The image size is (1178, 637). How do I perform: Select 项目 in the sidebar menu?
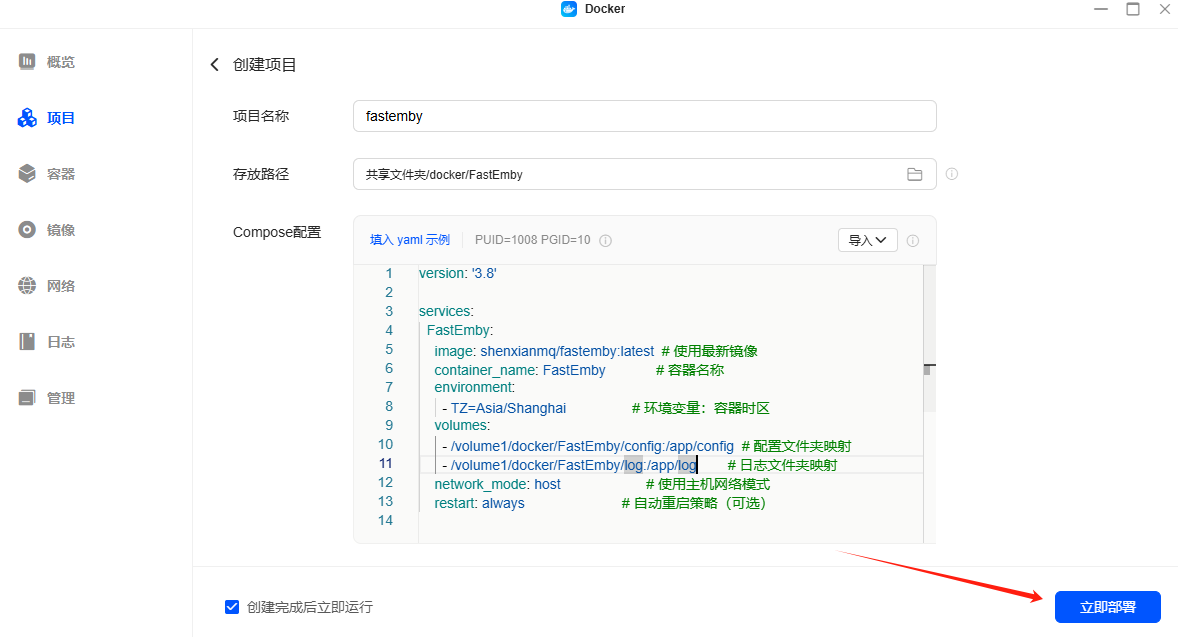coord(60,118)
